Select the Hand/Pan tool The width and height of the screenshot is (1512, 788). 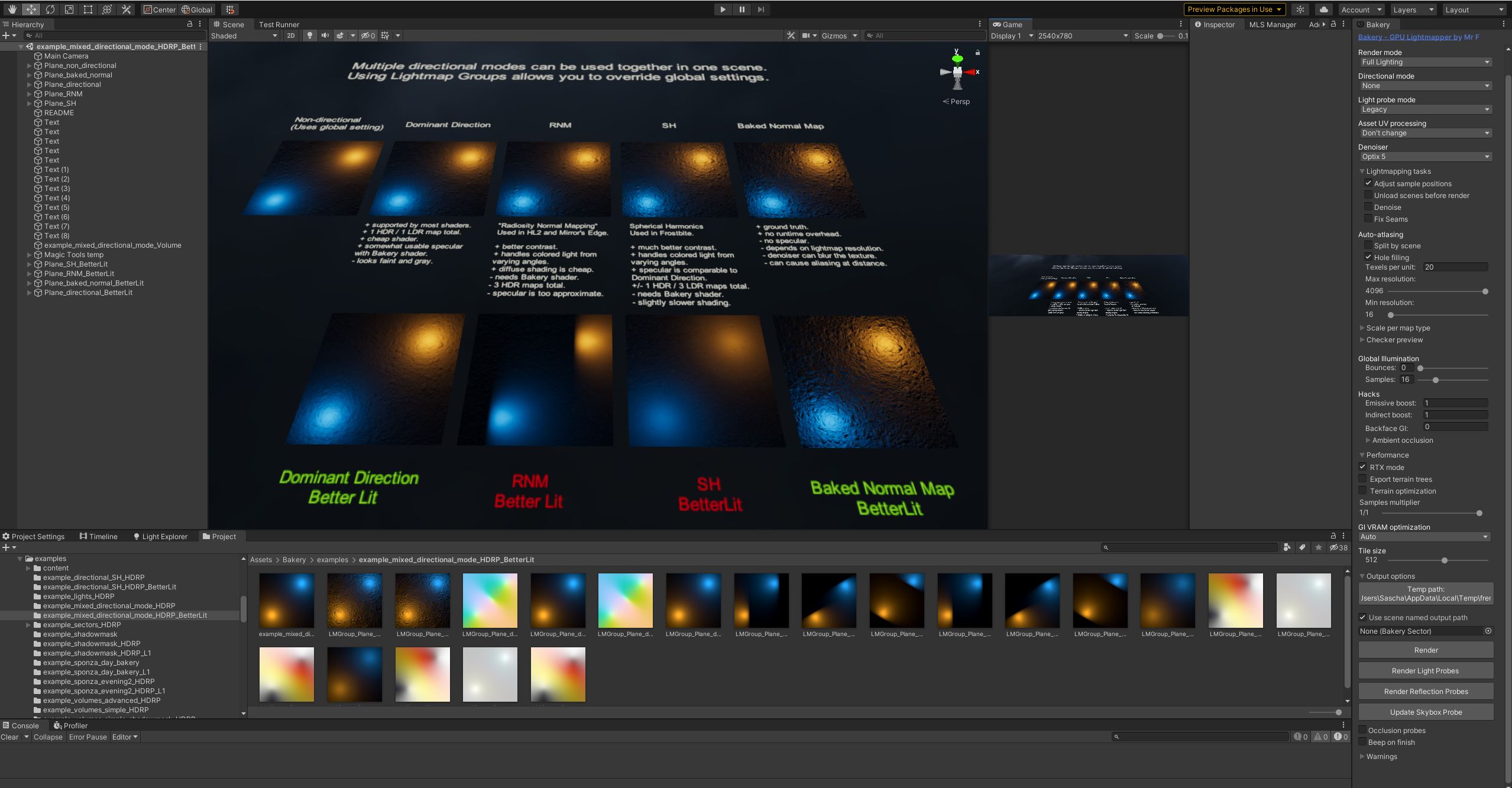point(12,9)
